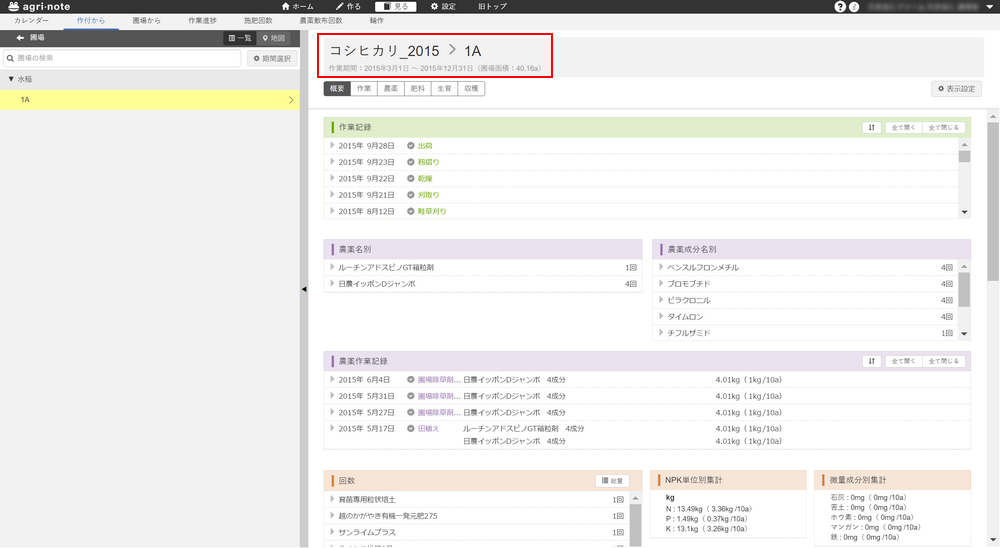
Task: Open the 作業進捗 tab
Action: point(195,20)
